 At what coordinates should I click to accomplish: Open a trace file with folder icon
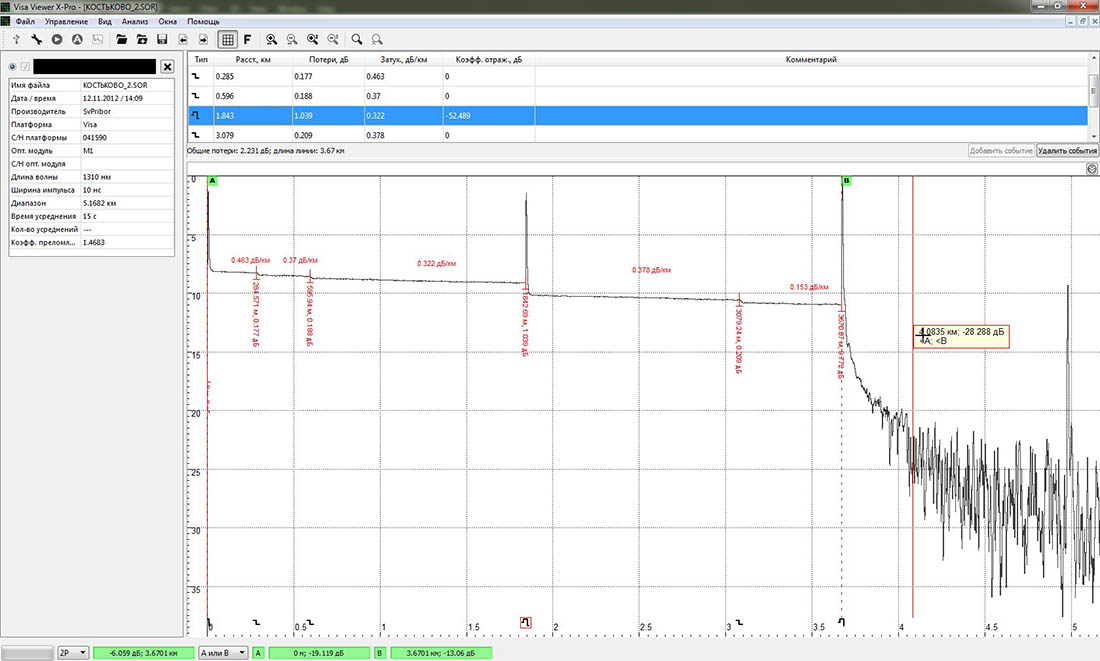[121, 39]
